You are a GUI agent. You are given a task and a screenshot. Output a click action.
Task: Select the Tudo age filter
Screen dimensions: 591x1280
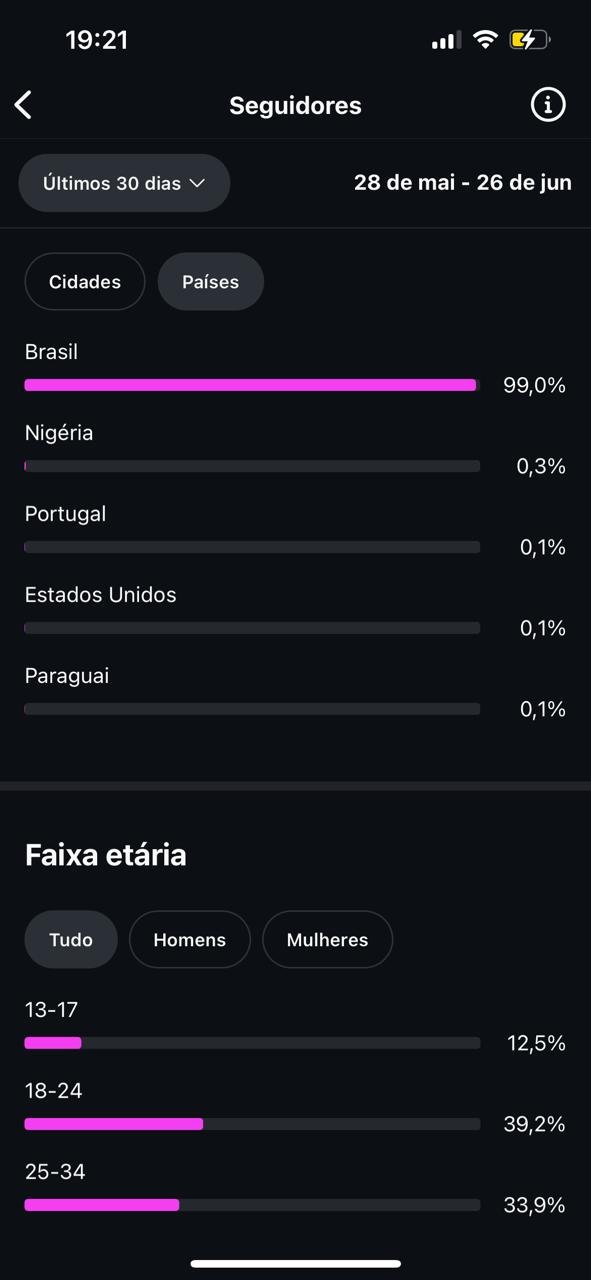[x=71, y=940]
